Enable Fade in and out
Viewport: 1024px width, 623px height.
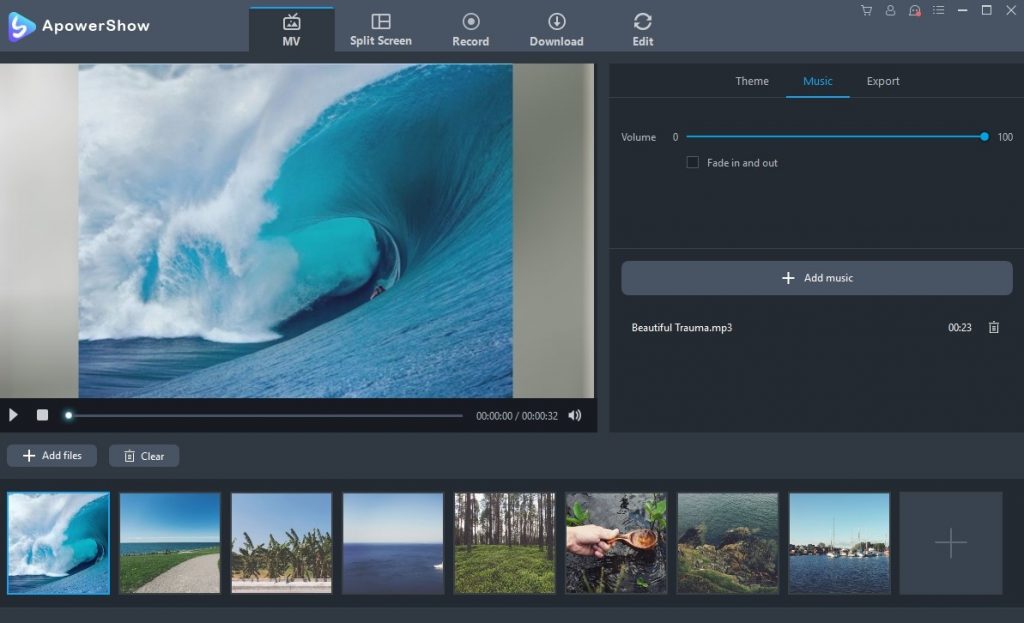click(691, 162)
